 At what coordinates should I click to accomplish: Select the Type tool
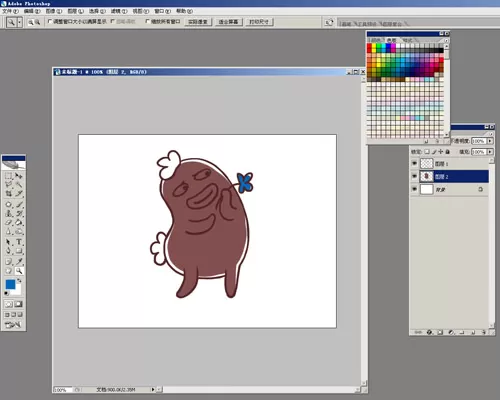19,242
